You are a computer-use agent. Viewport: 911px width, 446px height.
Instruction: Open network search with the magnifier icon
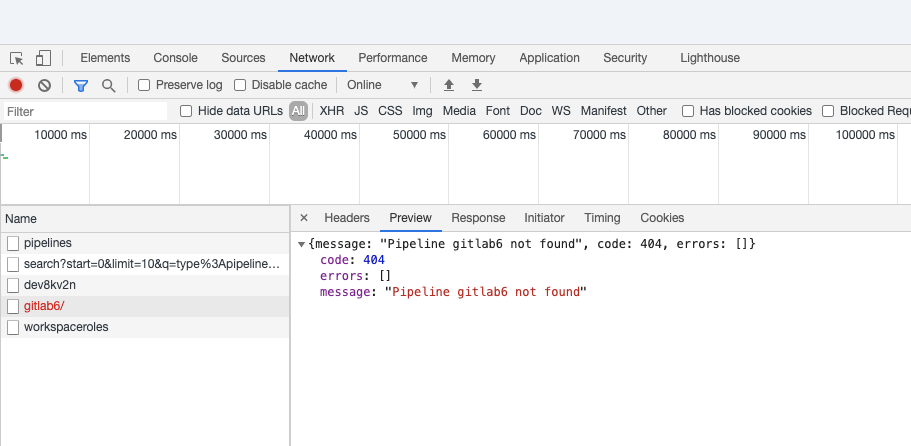pos(109,86)
